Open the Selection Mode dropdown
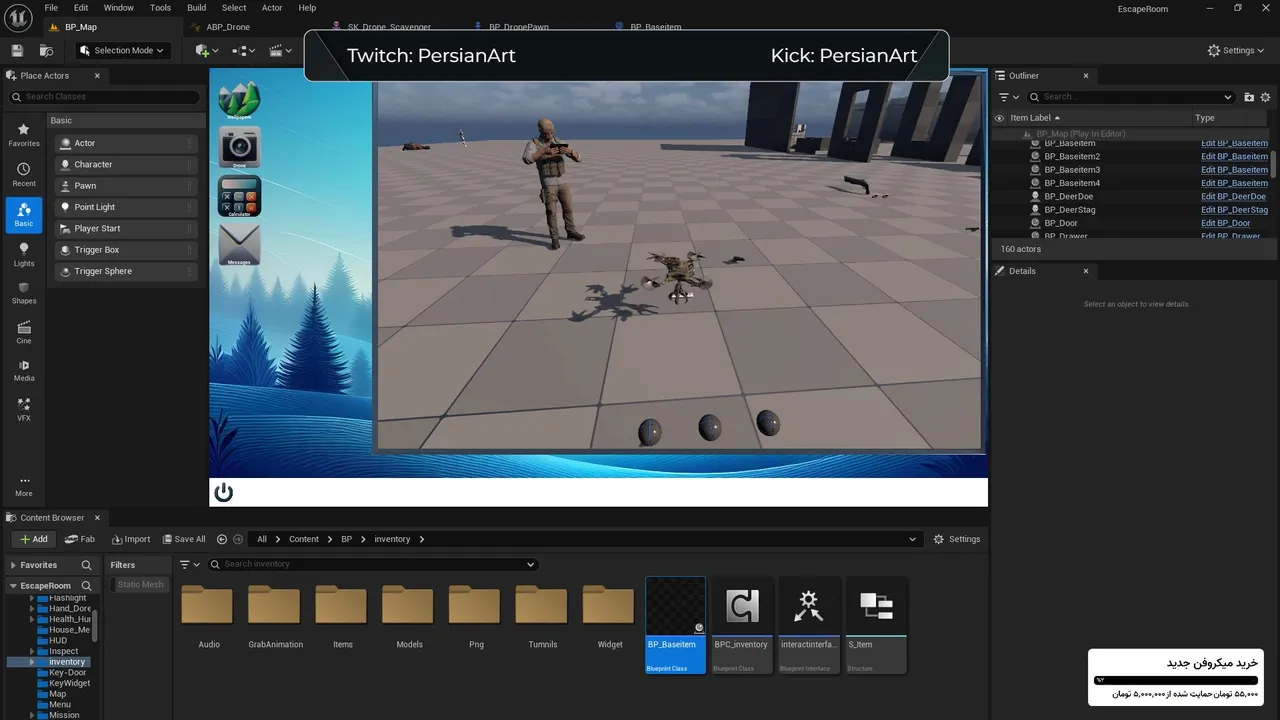This screenshot has height=720, width=1280. 124,50
